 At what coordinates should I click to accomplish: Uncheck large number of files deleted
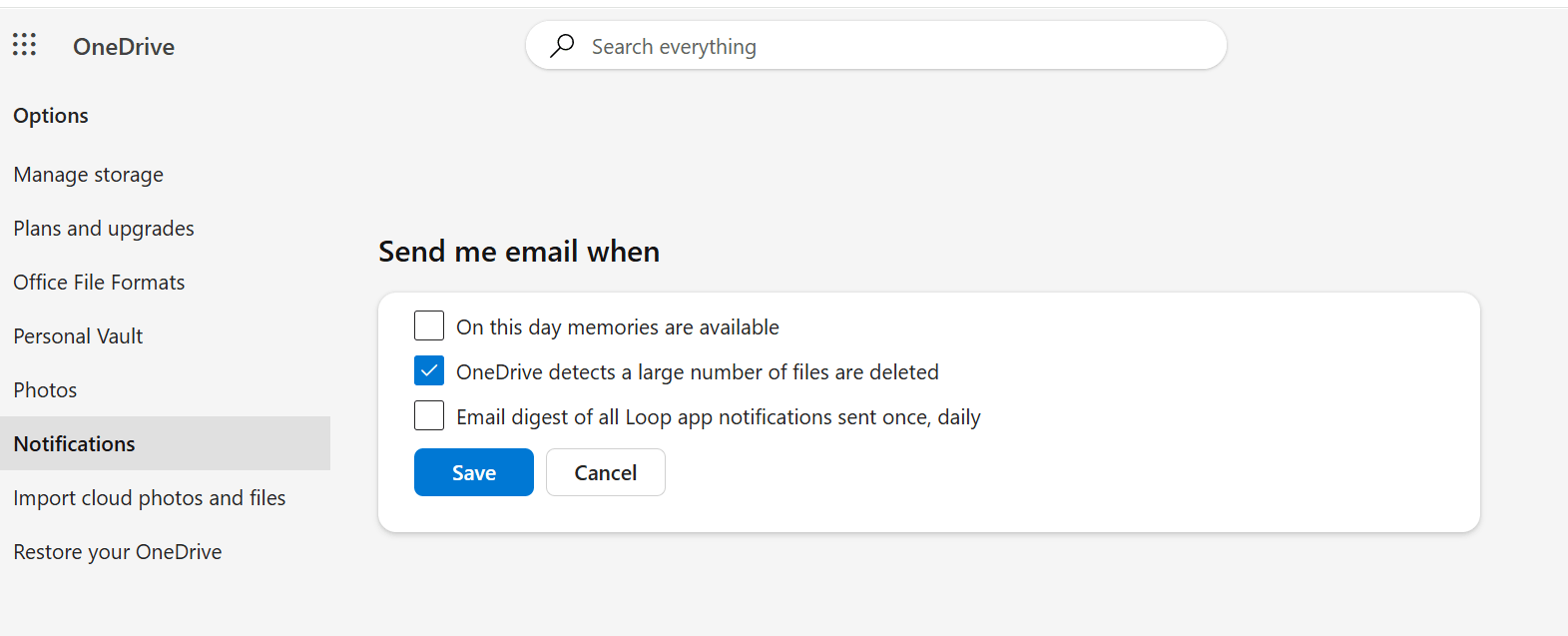coord(429,370)
